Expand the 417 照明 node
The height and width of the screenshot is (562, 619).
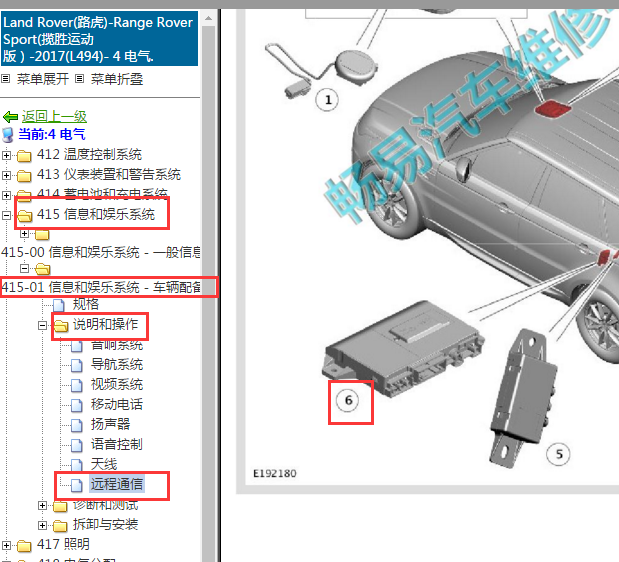click(x=6, y=545)
